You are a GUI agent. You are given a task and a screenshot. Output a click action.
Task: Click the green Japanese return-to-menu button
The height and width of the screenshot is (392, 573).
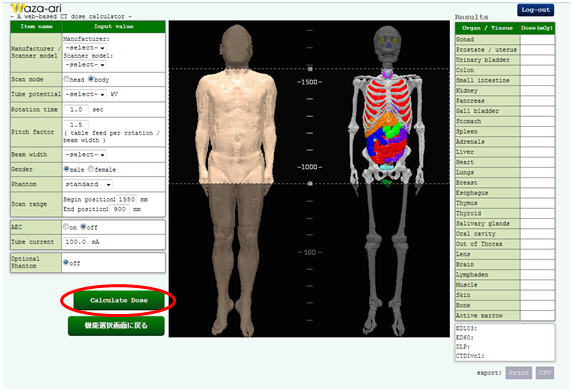116,326
